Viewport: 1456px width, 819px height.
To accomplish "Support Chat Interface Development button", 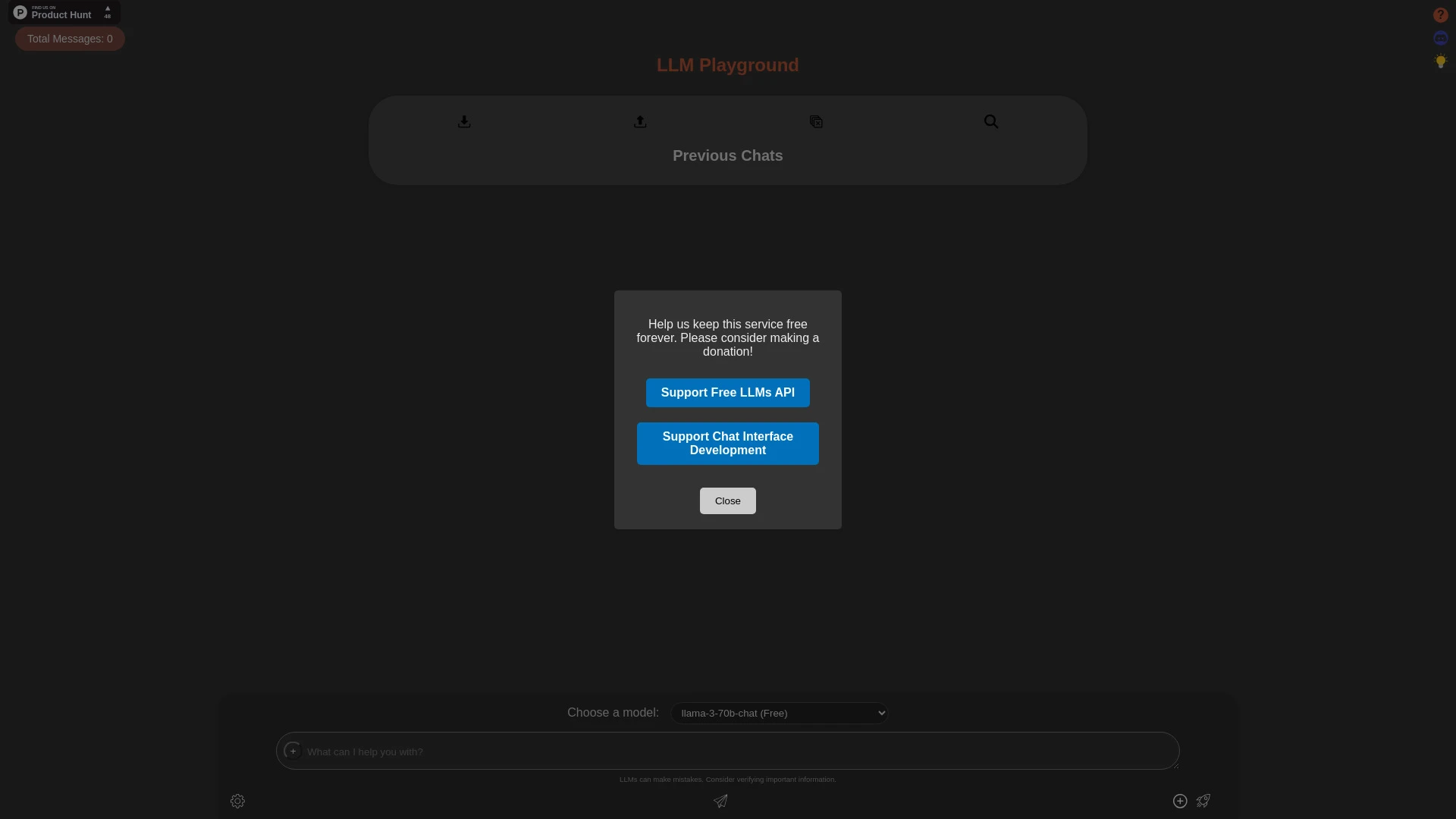I will (x=728, y=443).
